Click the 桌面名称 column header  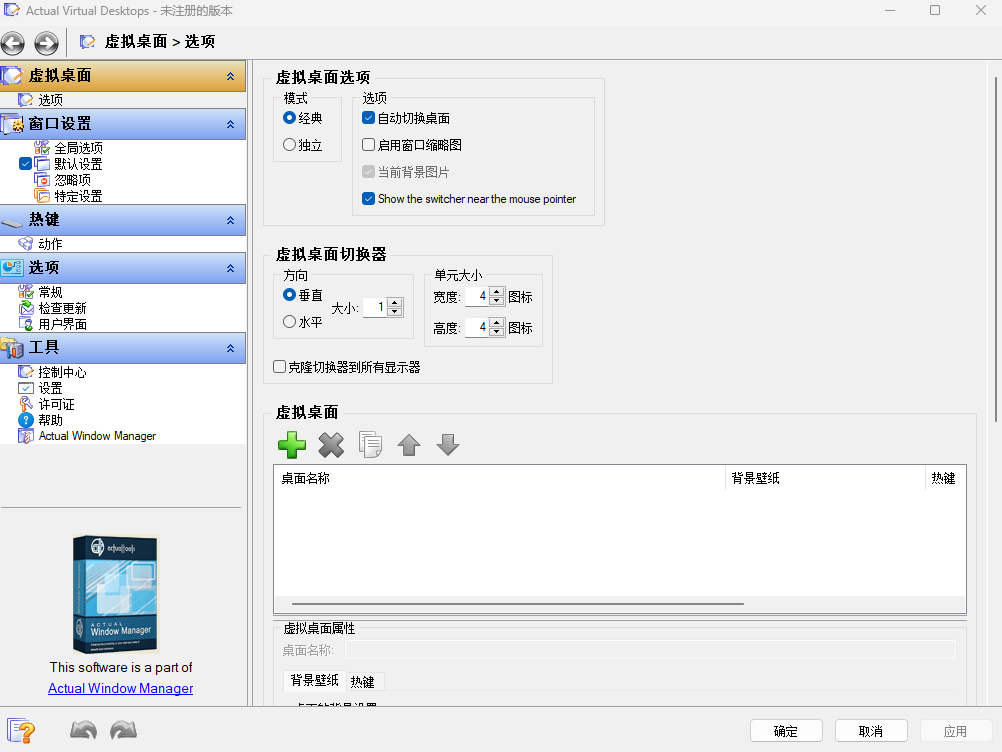point(500,478)
